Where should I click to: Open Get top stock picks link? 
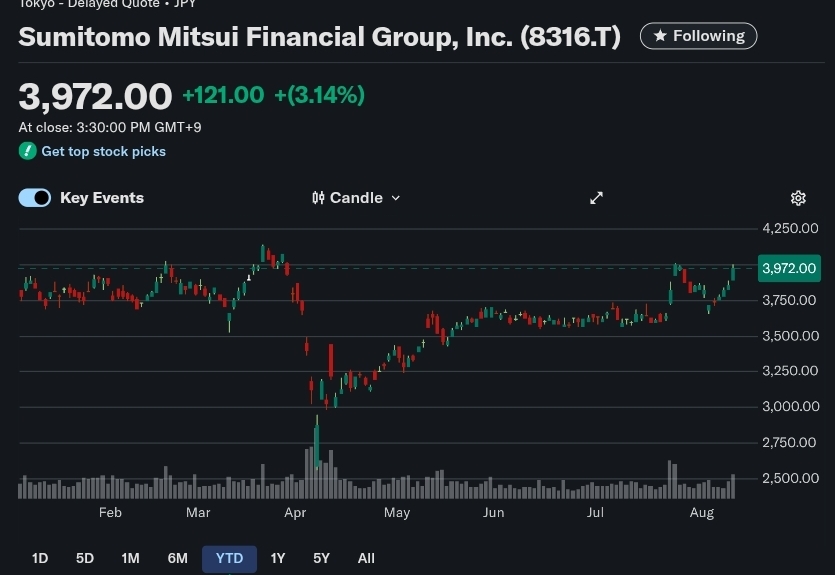point(103,152)
